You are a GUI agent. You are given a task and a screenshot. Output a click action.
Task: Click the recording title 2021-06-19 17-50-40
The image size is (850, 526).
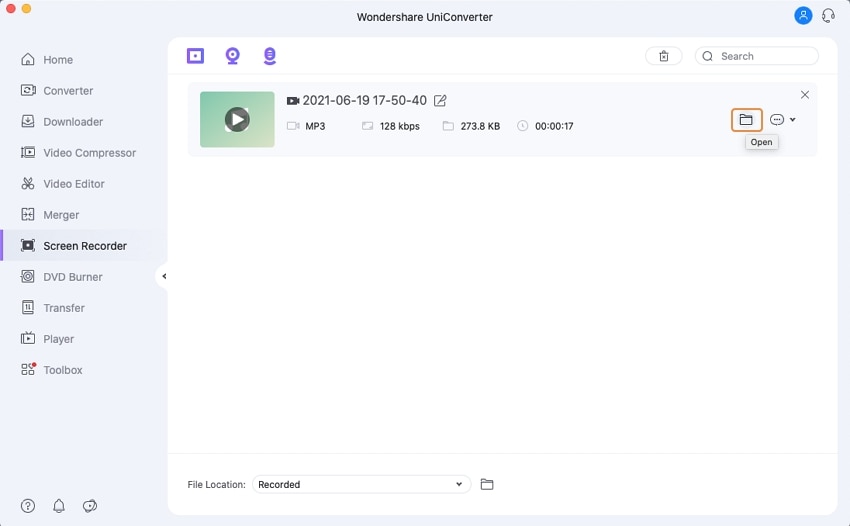point(364,100)
